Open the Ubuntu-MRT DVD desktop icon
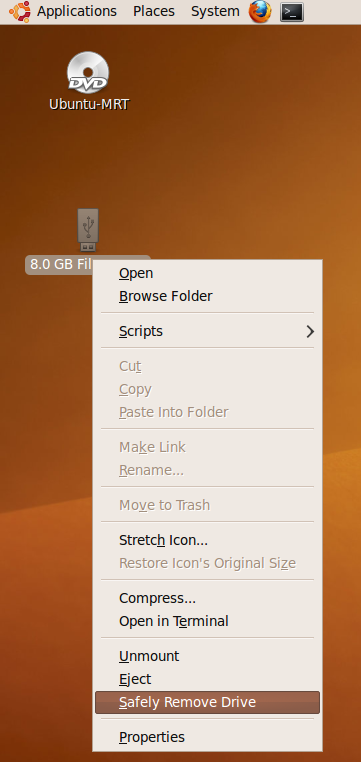Image resolution: width=361 pixels, height=762 pixels. (x=88, y=72)
